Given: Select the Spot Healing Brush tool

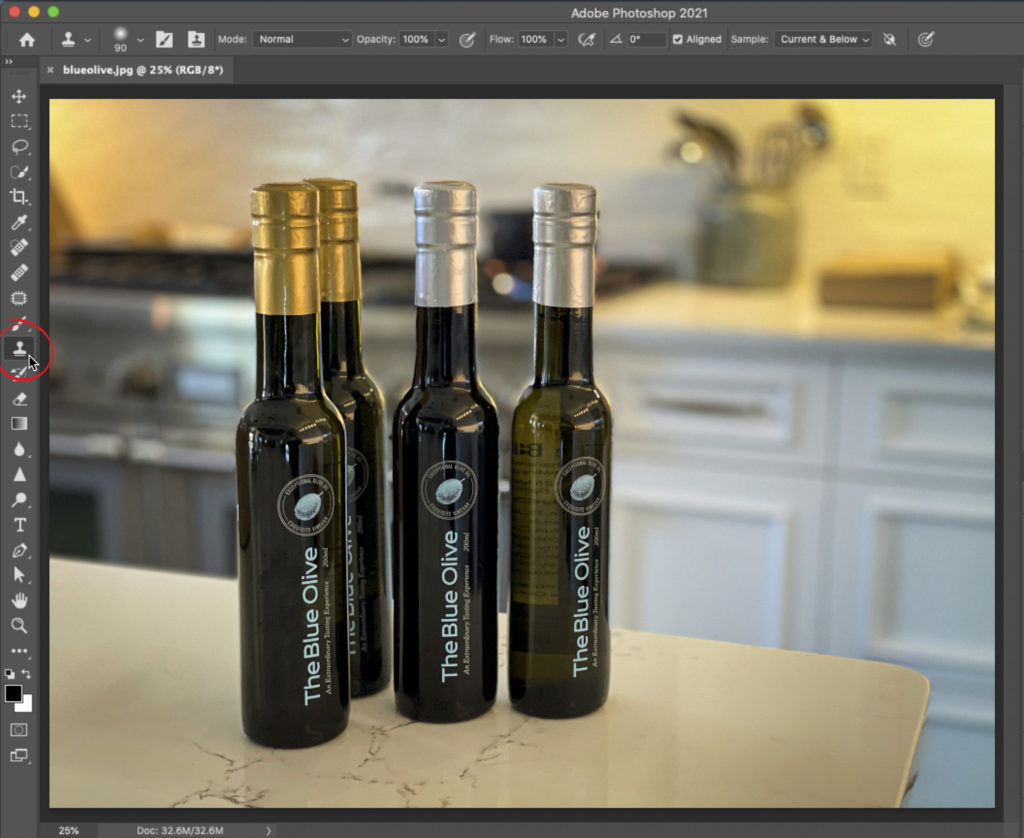Looking at the screenshot, I should tap(19, 248).
